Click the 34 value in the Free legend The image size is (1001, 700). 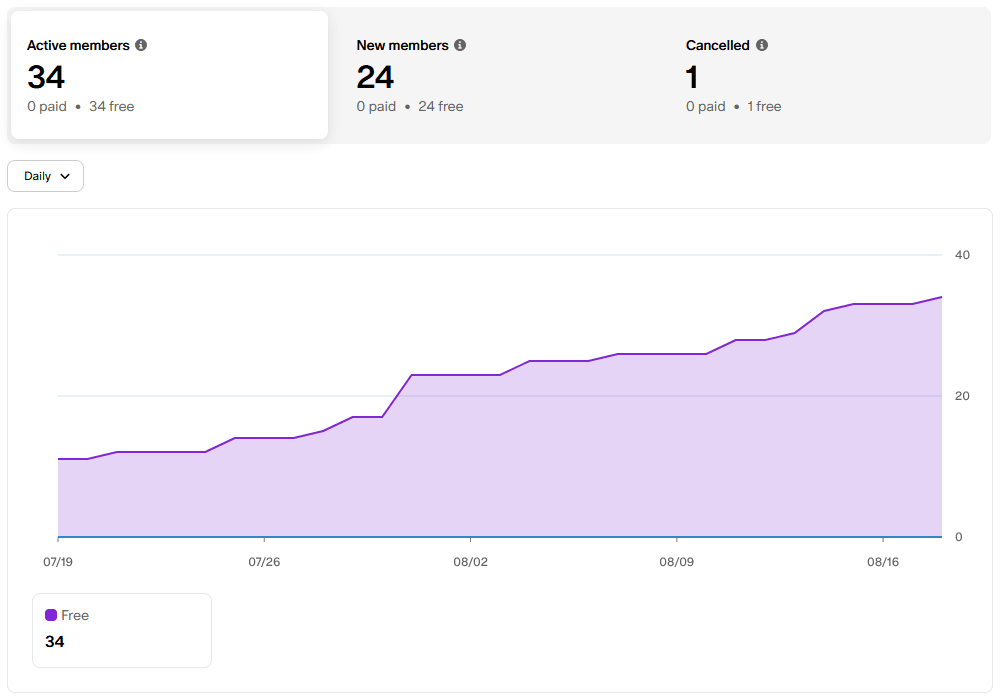(x=55, y=641)
